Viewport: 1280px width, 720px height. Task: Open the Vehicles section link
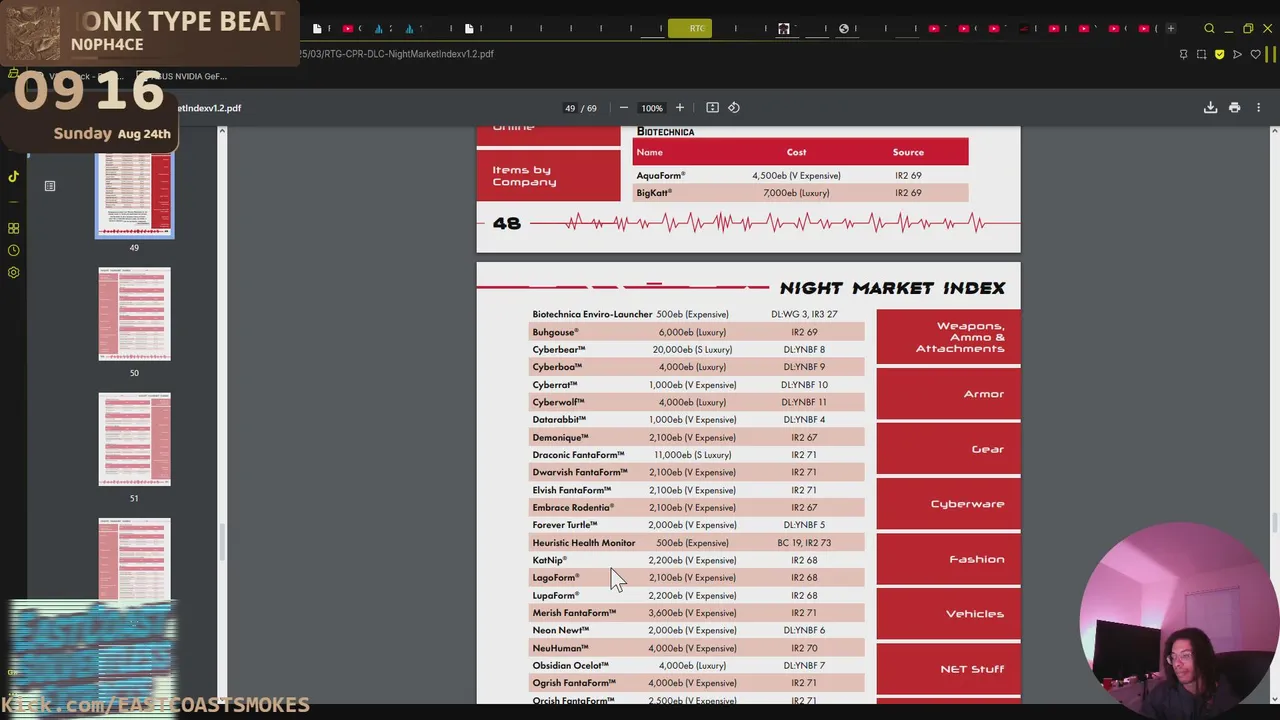click(948, 614)
